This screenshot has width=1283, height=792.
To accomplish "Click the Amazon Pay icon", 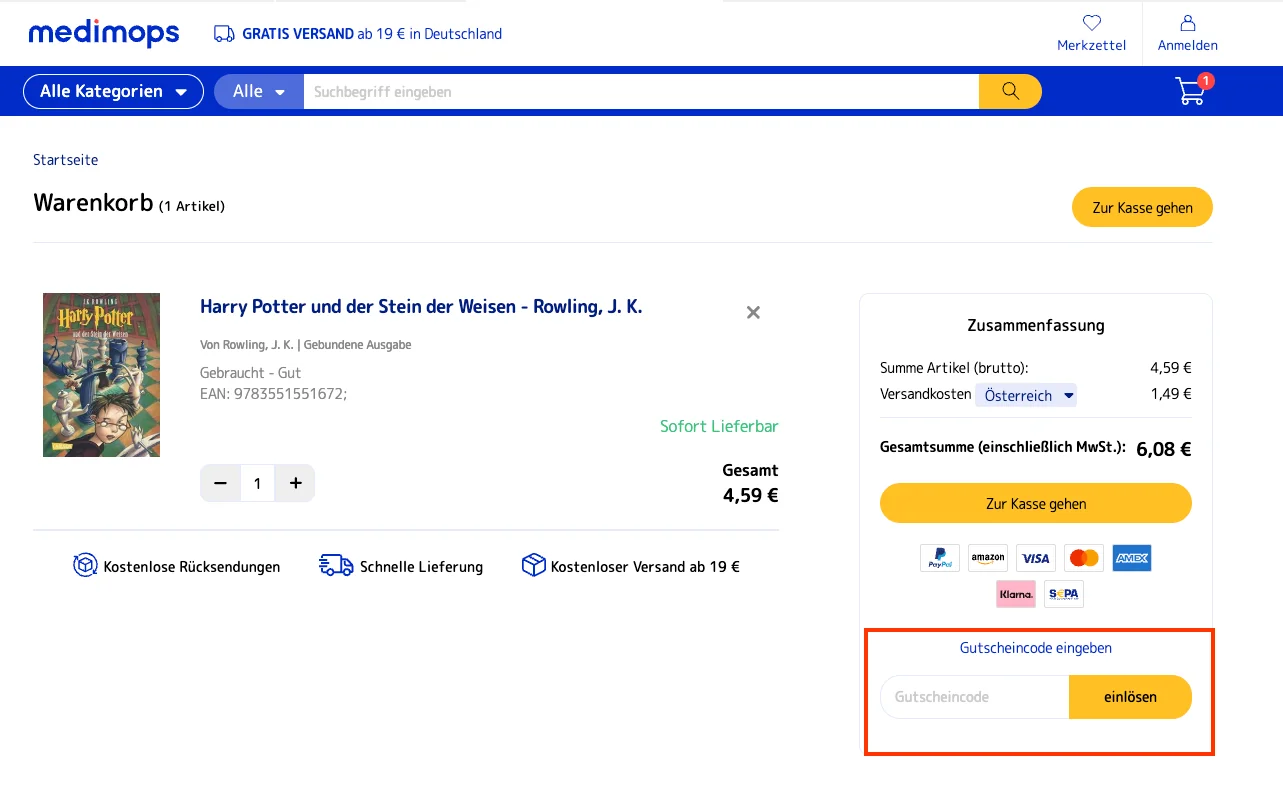I will coord(987,557).
